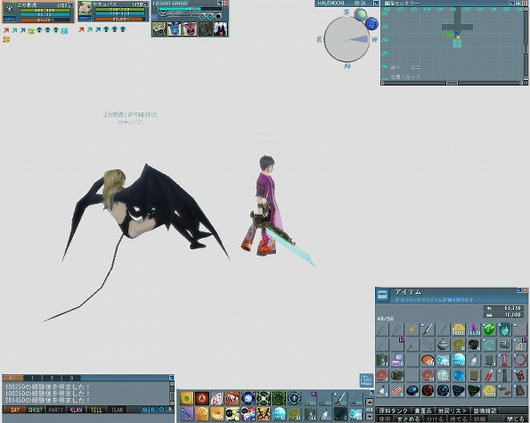This screenshot has width=530, height=423.
Task: Expand the first character status panel arrow
Action: [70, 5]
